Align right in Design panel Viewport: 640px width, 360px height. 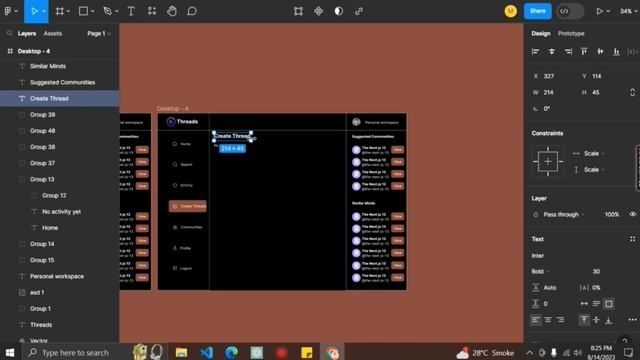[x=568, y=51]
